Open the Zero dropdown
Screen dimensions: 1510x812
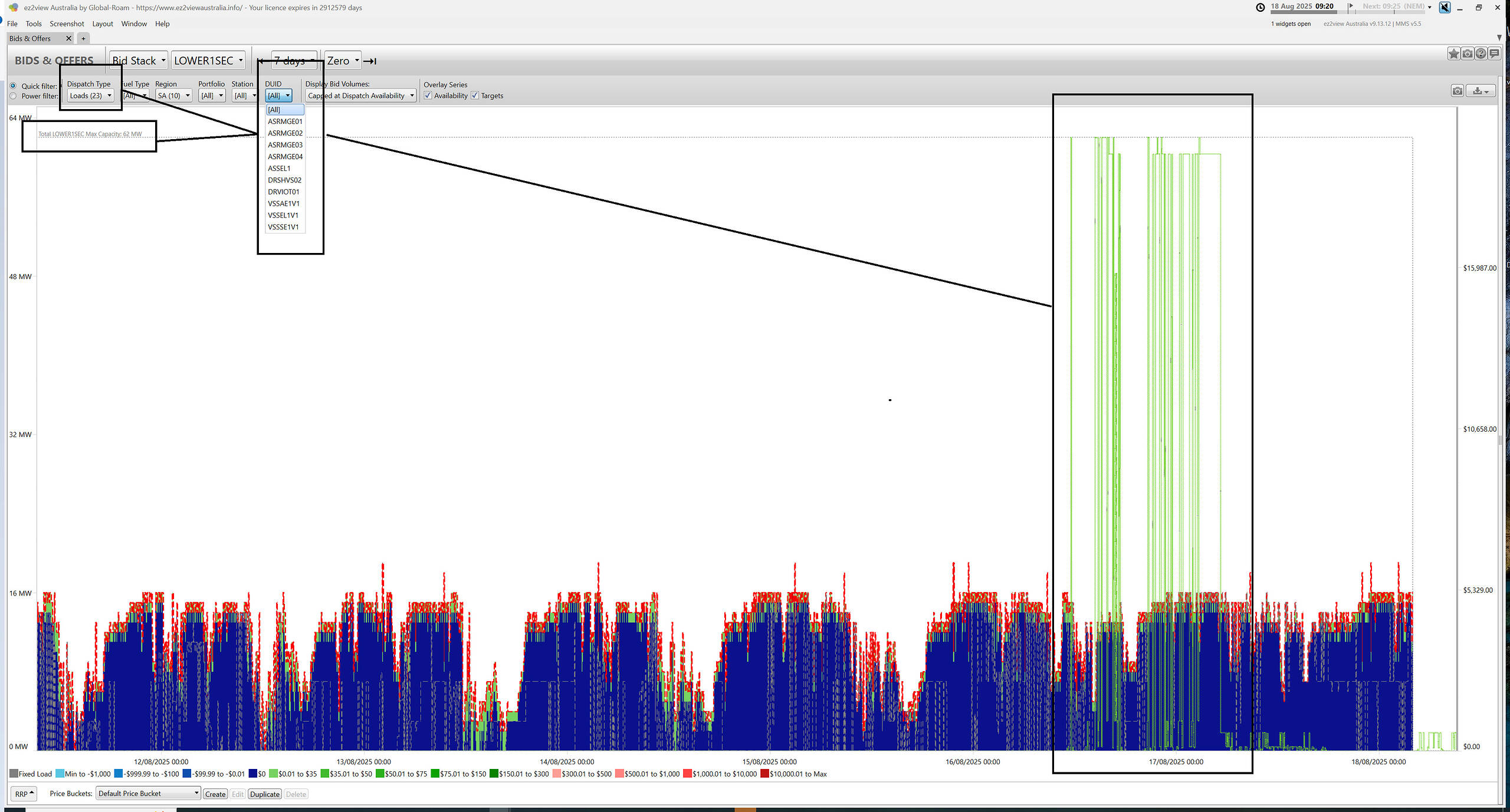click(343, 61)
